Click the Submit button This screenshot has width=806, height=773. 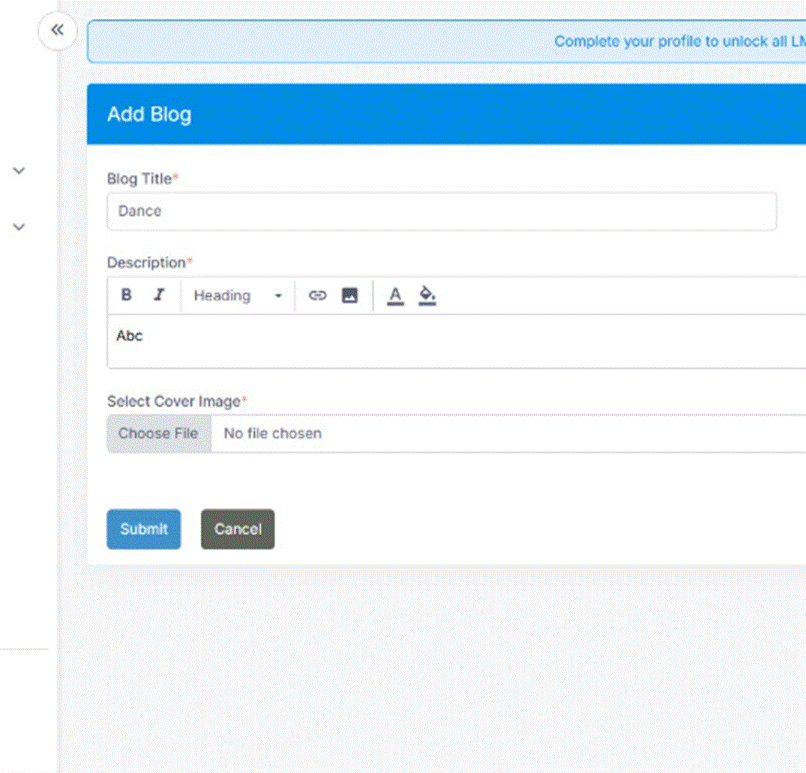pyautogui.click(x=144, y=529)
